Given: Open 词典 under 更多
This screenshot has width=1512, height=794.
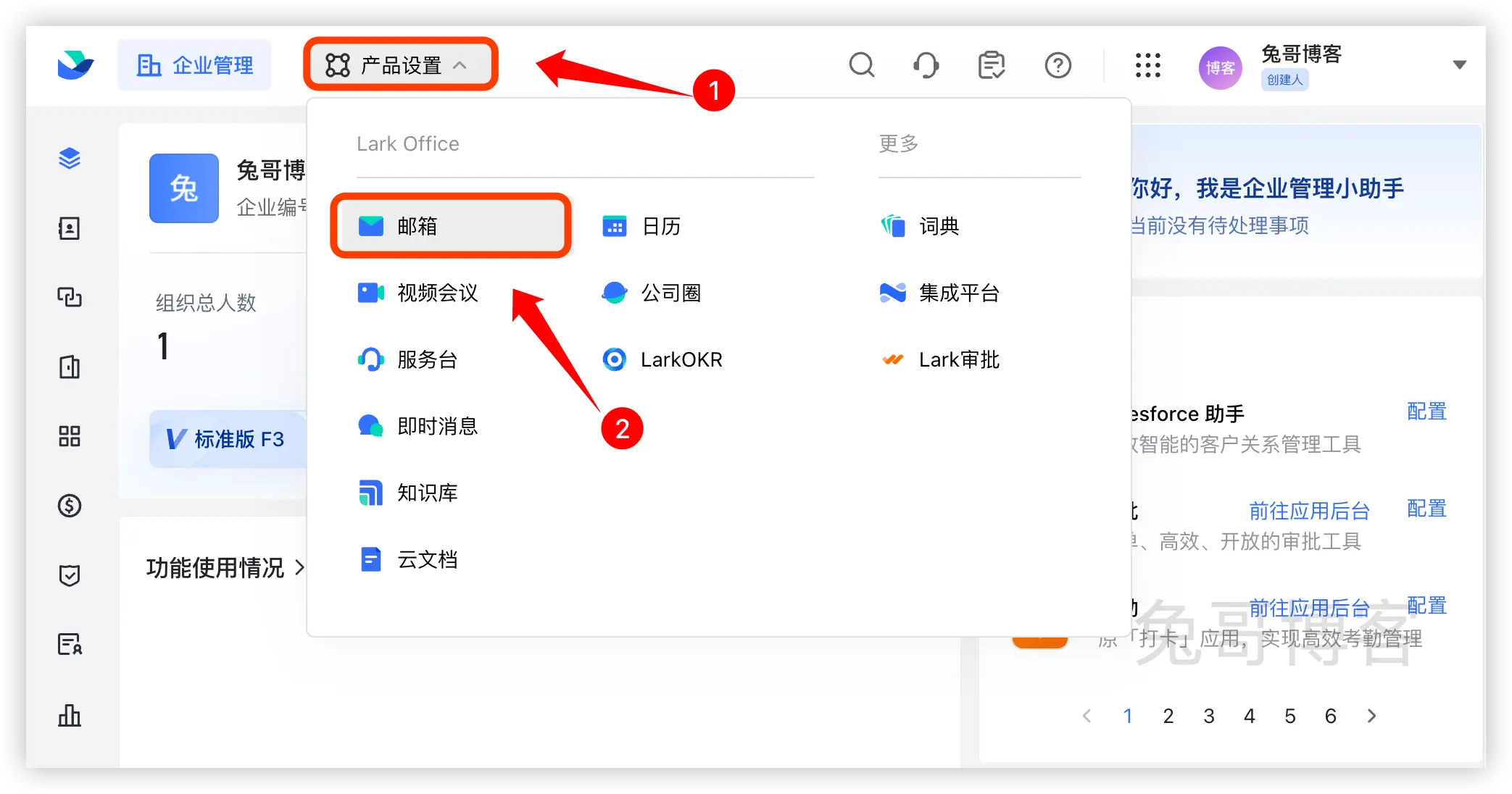Looking at the screenshot, I should (x=919, y=226).
